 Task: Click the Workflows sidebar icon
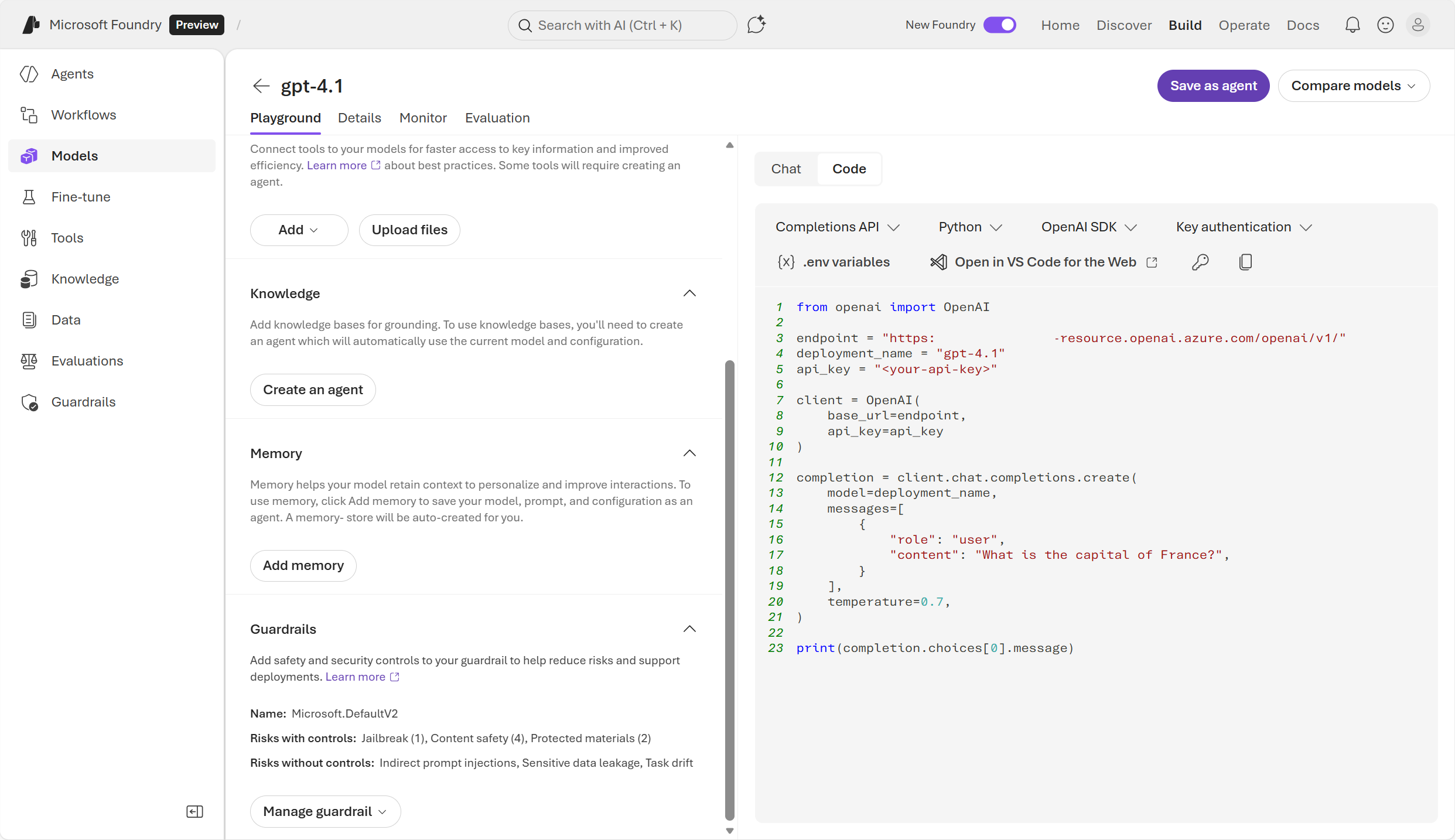point(29,115)
